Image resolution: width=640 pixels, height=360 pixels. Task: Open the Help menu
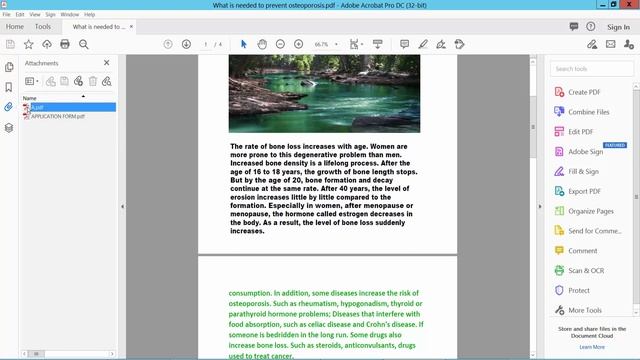(x=89, y=14)
